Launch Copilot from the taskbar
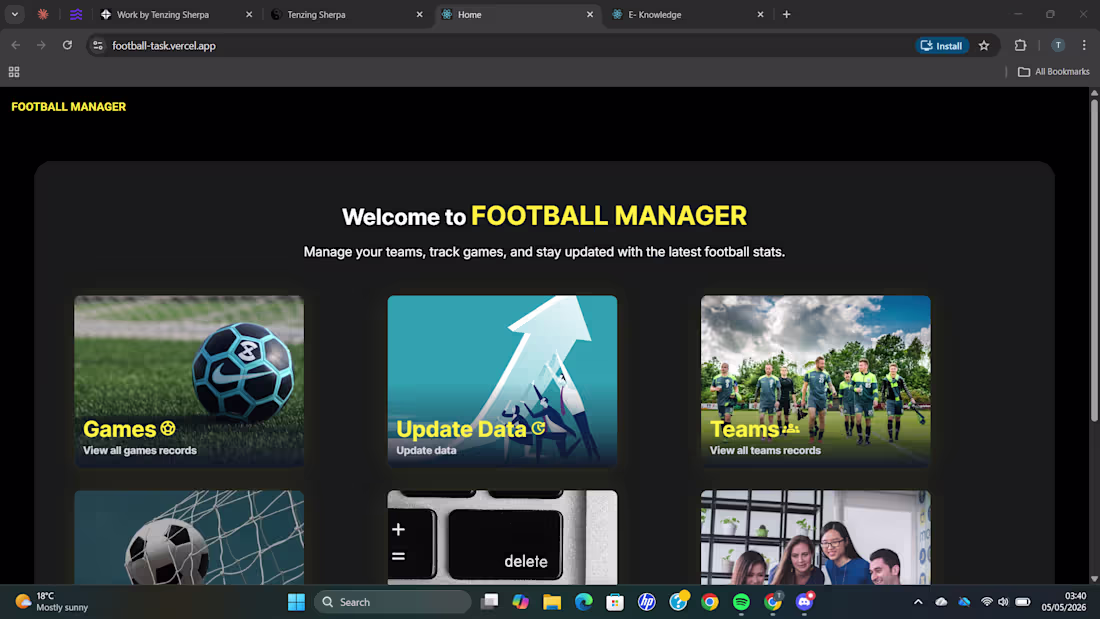This screenshot has height=619, width=1100. (x=521, y=602)
